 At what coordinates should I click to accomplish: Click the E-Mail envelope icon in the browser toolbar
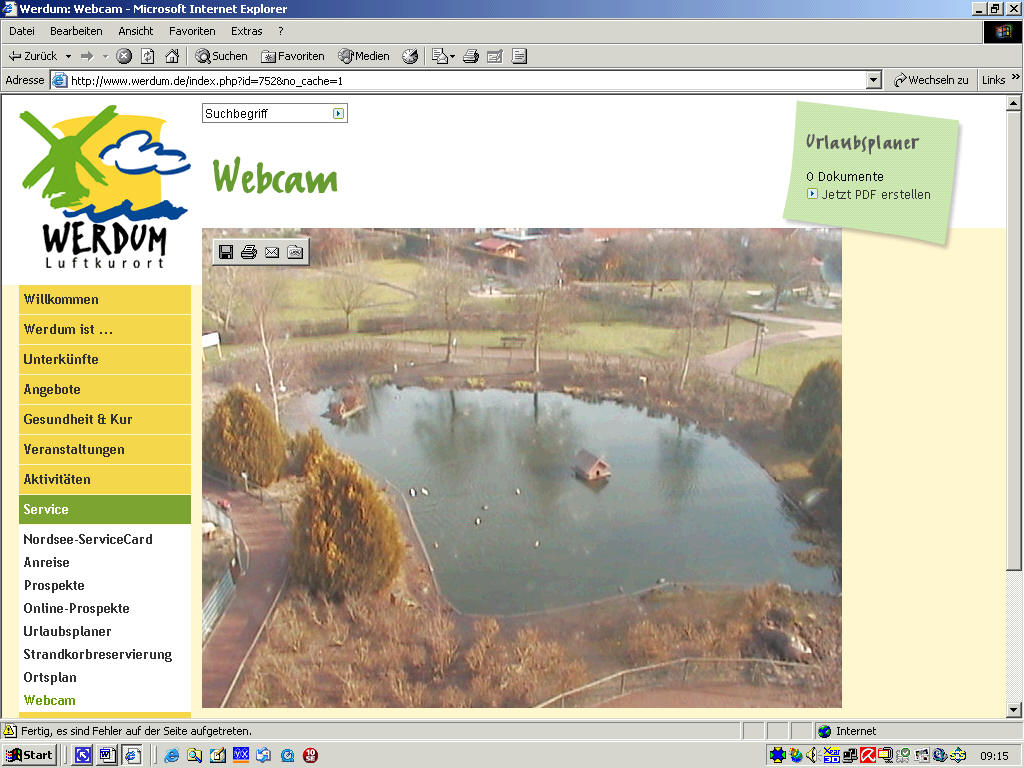click(440, 56)
